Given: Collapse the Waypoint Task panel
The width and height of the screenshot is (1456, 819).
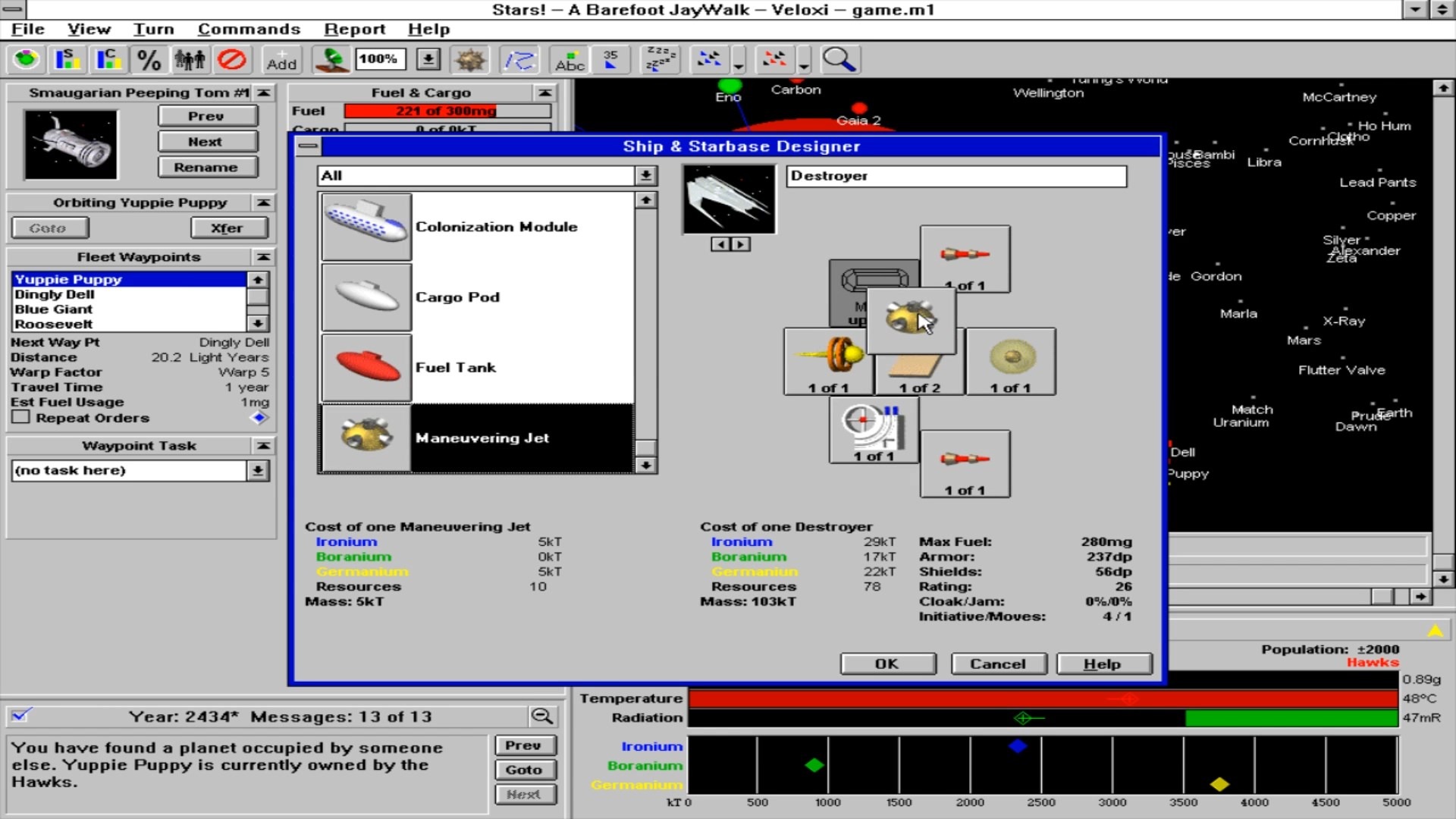Looking at the screenshot, I should [263, 446].
